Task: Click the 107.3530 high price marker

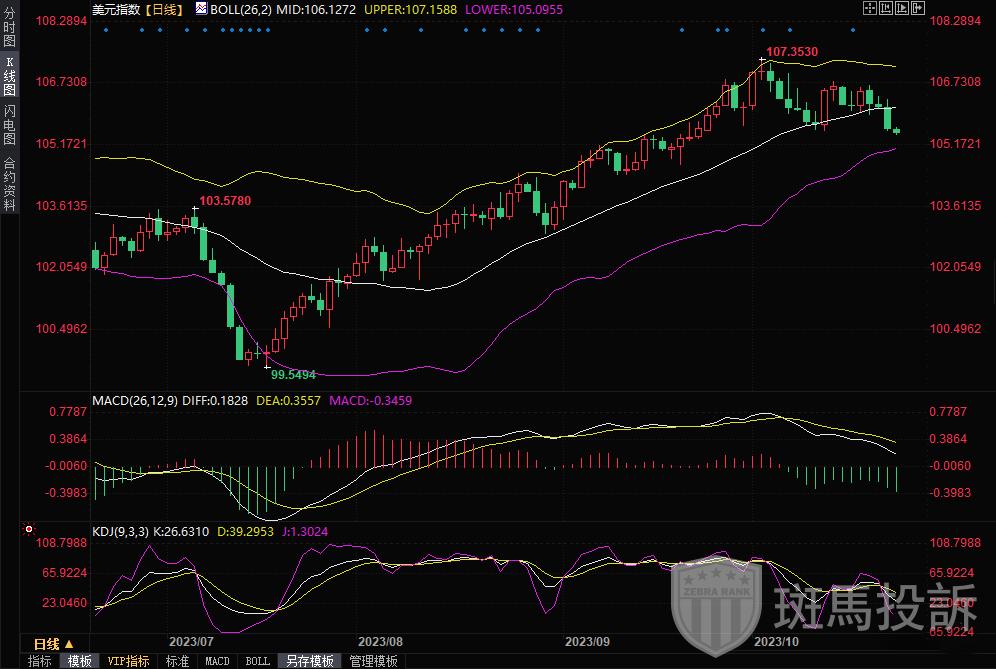Action: pyautogui.click(x=791, y=51)
